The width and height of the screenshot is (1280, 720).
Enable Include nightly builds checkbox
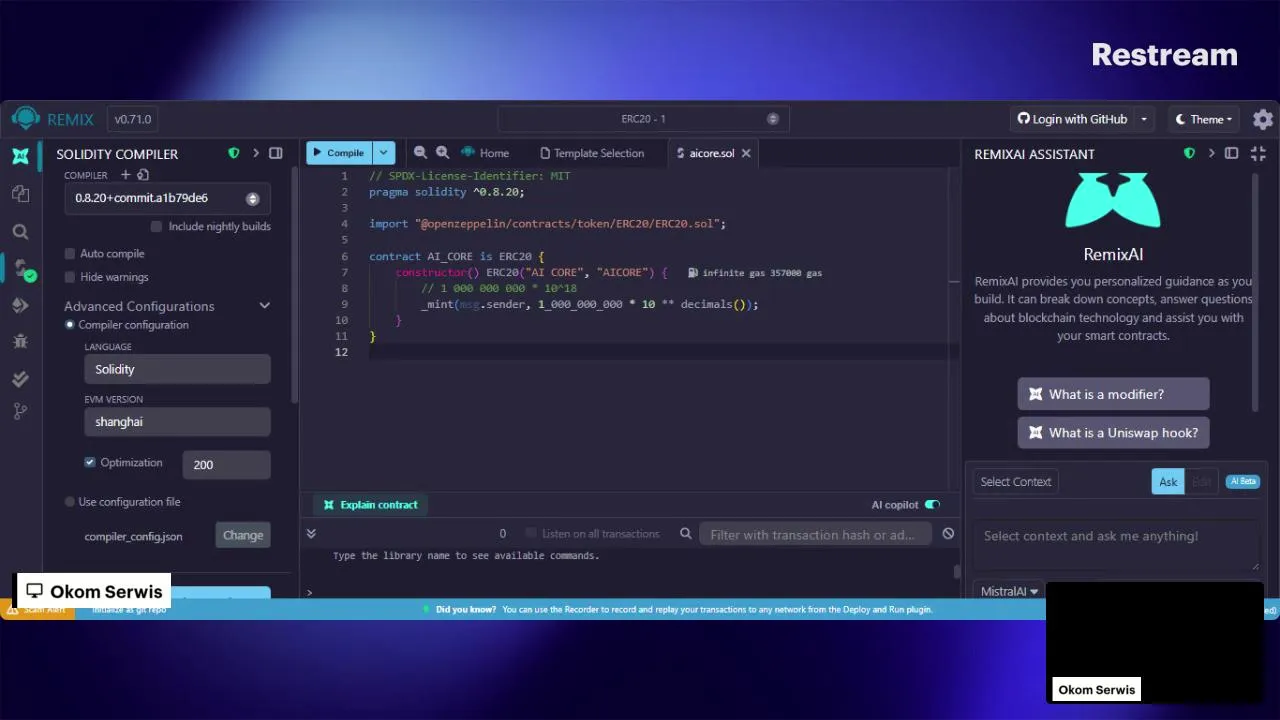click(156, 226)
